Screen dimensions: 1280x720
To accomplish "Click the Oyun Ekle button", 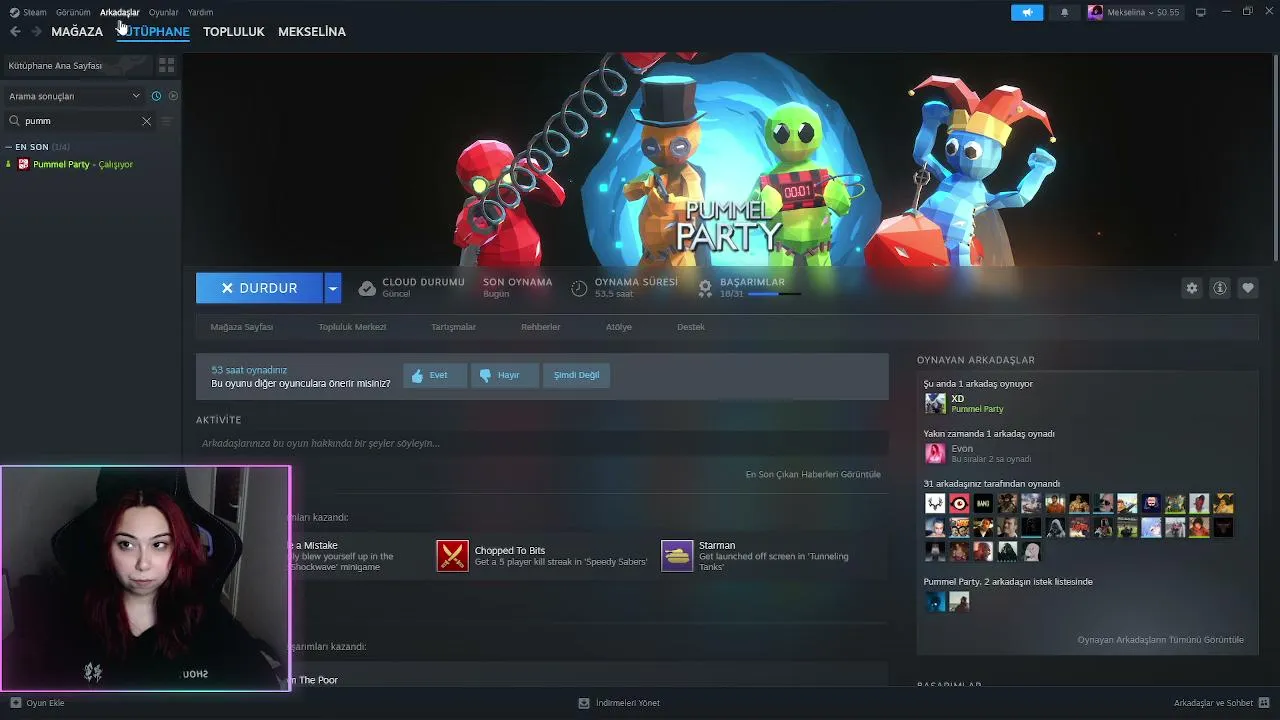I will 37,703.
